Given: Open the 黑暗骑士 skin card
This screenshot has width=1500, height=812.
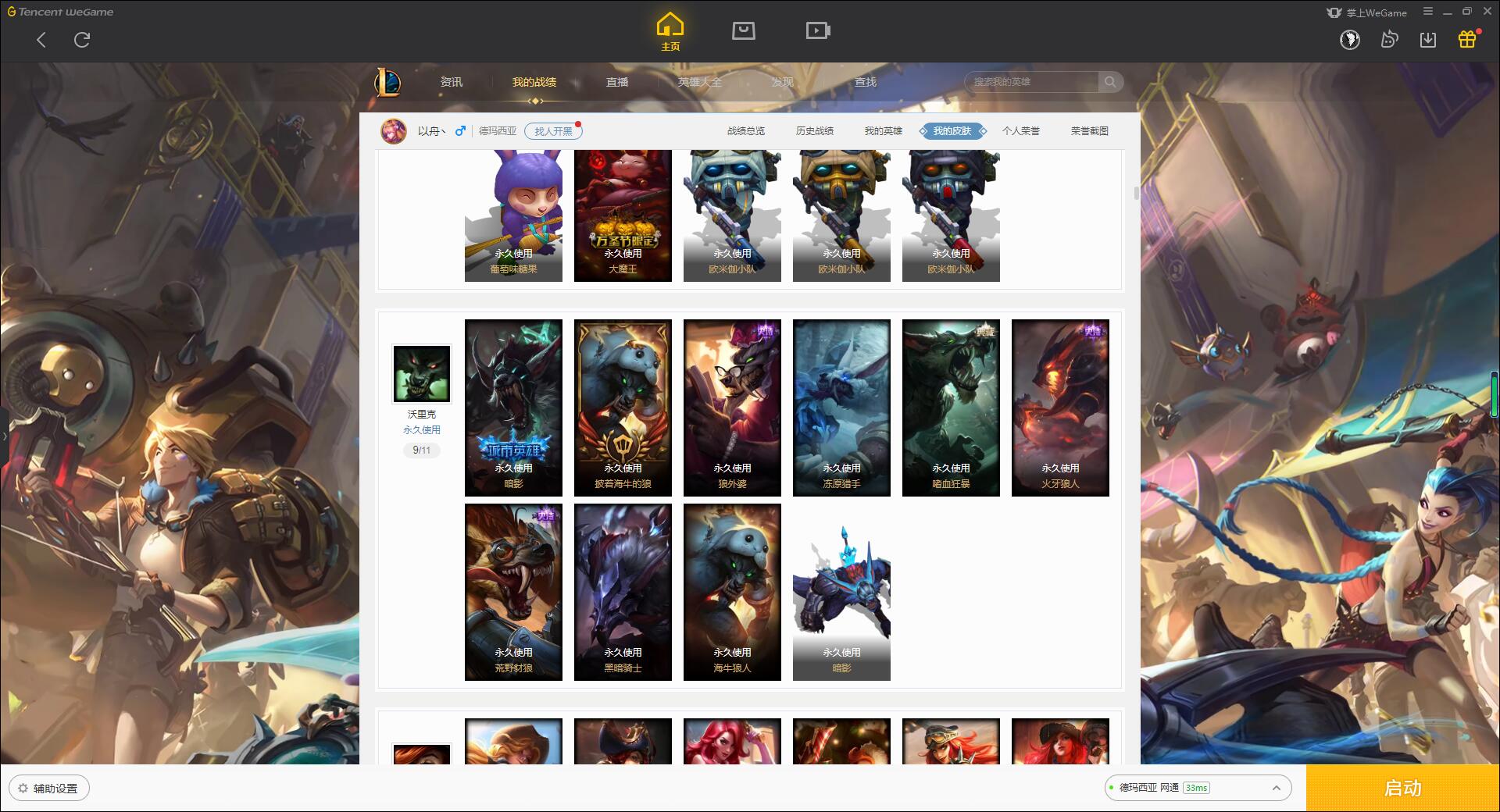Looking at the screenshot, I should pyautogui.click(x=623, y=592).
